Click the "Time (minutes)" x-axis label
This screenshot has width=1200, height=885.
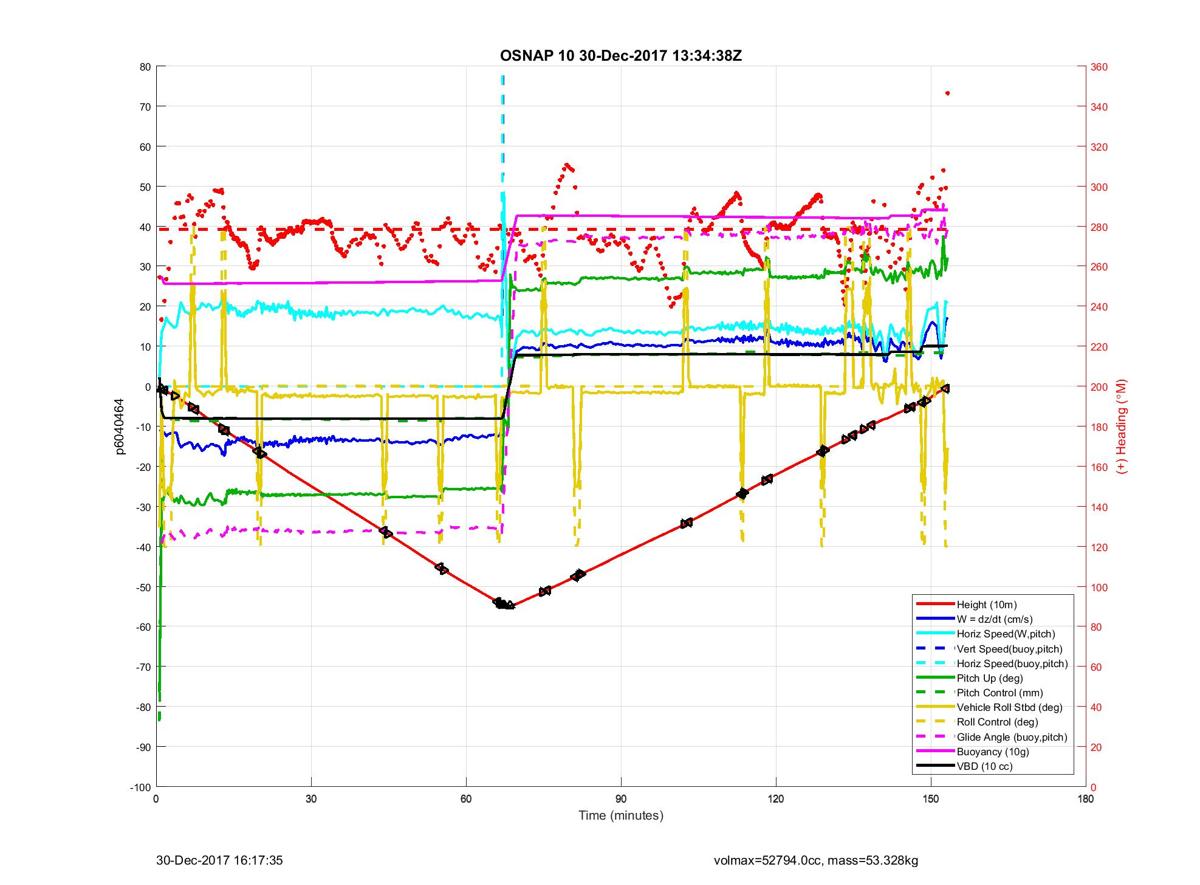click(620, 816)
